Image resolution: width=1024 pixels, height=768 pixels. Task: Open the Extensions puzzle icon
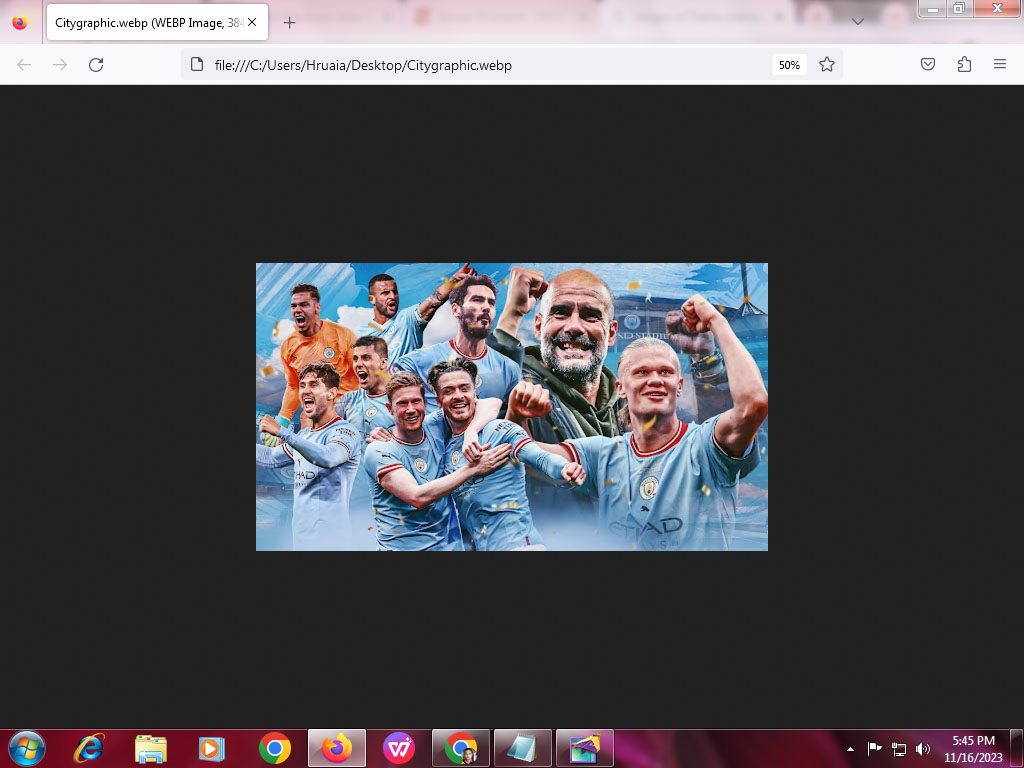[964, 65]
